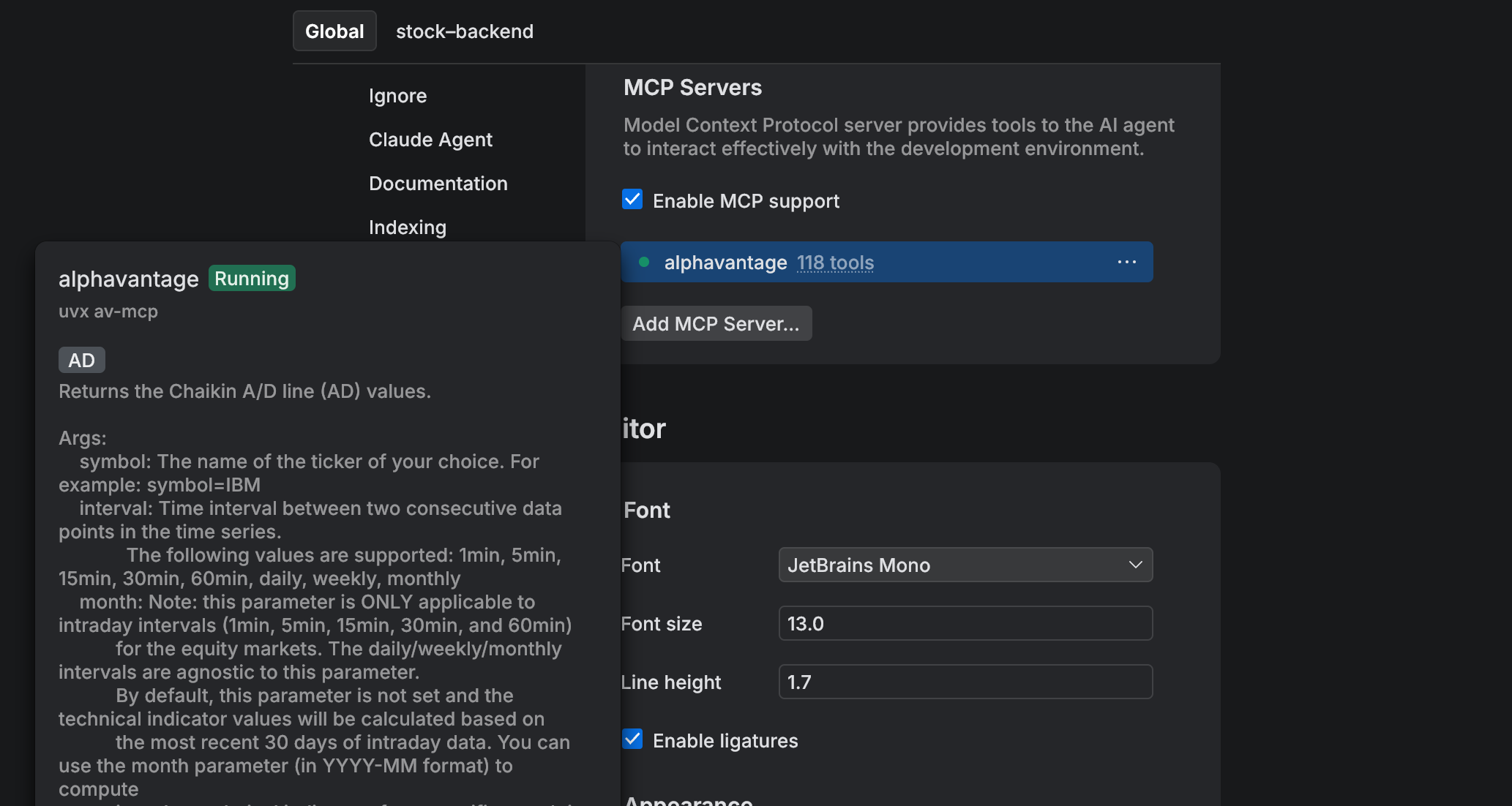Toggle the Enable ligatures checkbox
This screenshot has width=1512, height=806.
[x=632, y=739]
